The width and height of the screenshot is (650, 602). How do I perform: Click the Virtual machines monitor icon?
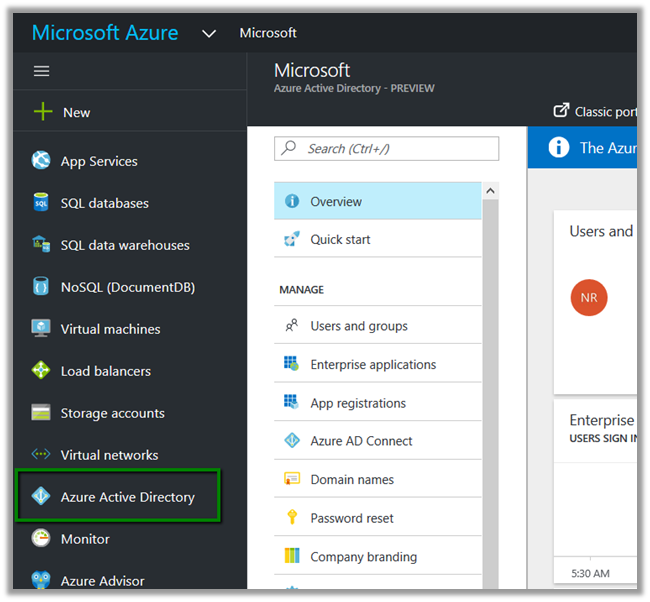coord(41,329)
